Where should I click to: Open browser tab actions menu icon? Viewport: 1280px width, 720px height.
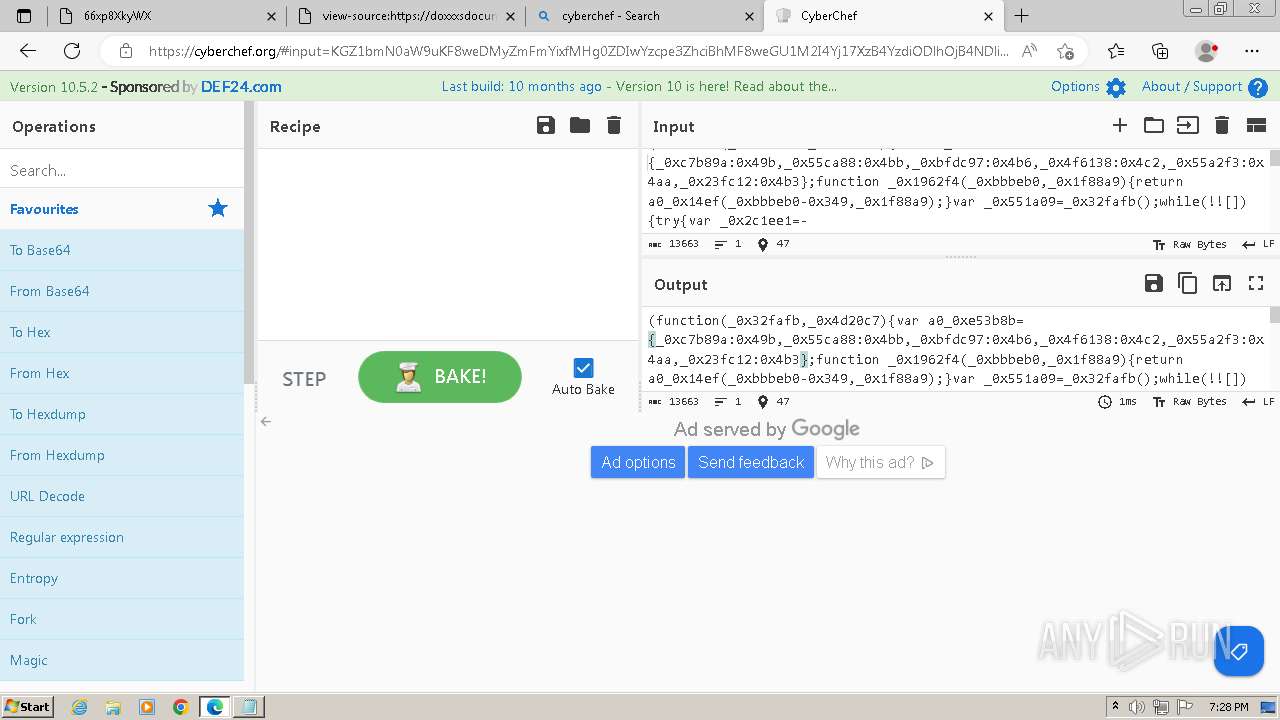pos(24,16)
